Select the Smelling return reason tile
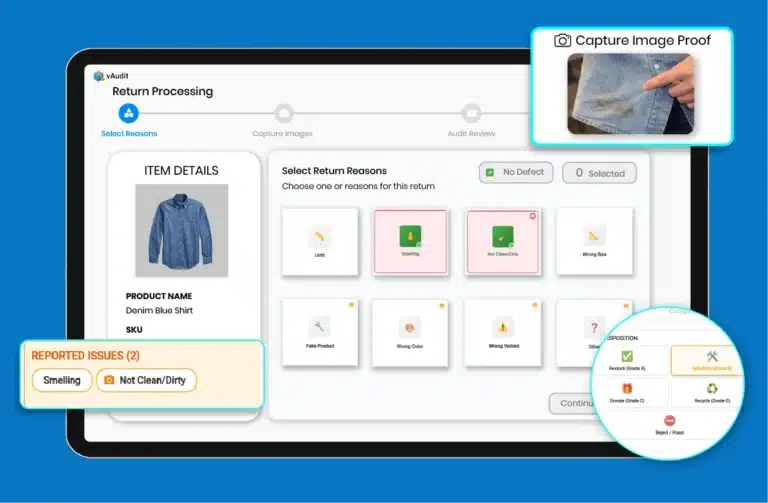The width and height of the screenshot is (768, 503). pyautogui.click(x=411, y=240)
